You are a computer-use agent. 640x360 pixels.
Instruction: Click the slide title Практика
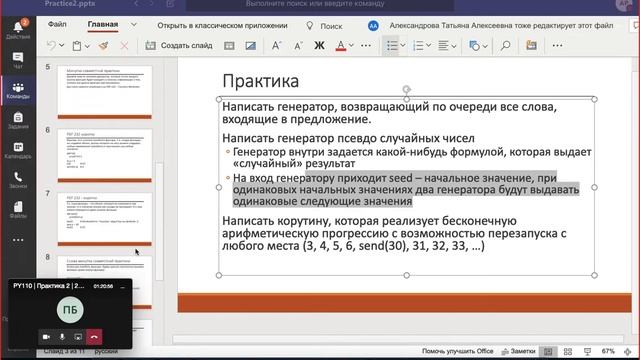(x=260, y=81)
